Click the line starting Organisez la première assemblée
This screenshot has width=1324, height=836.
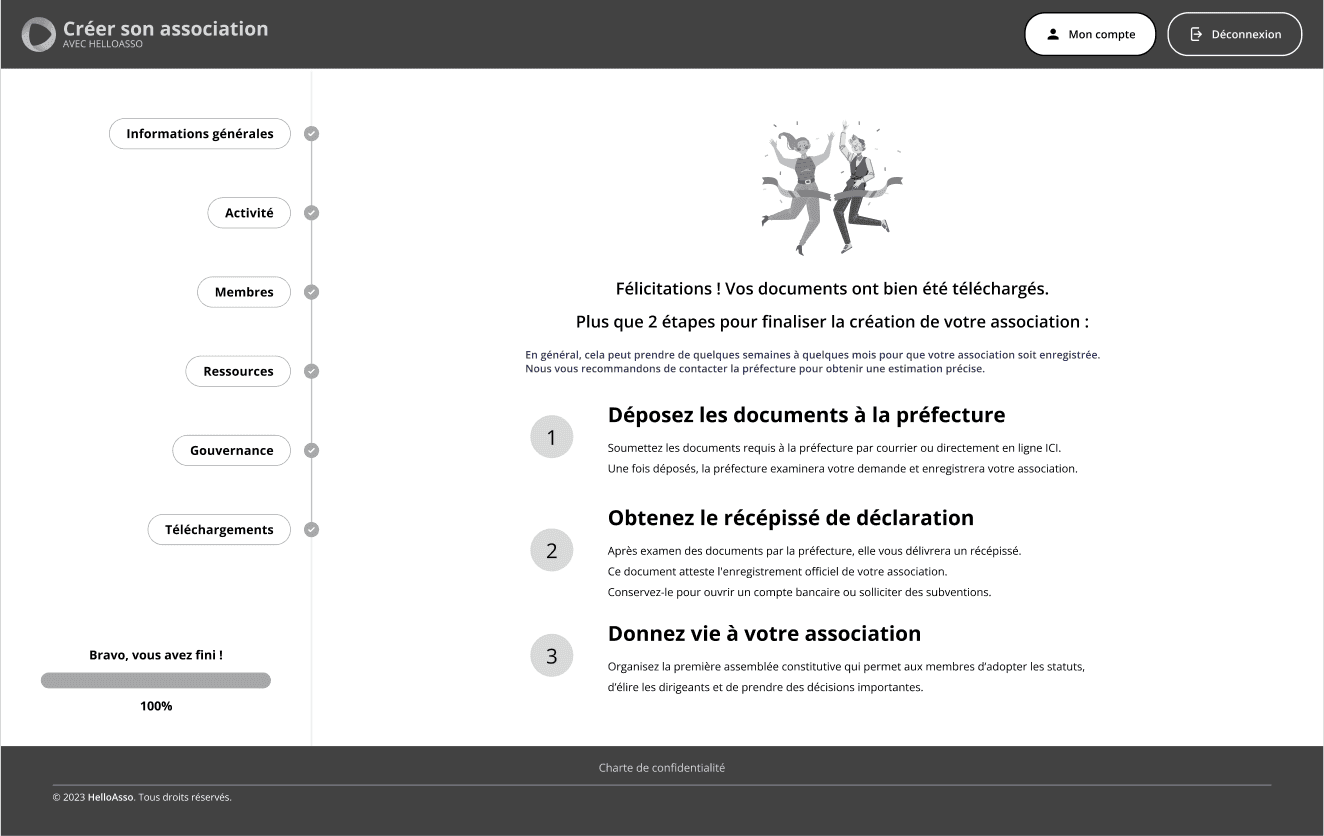point(846,666)
